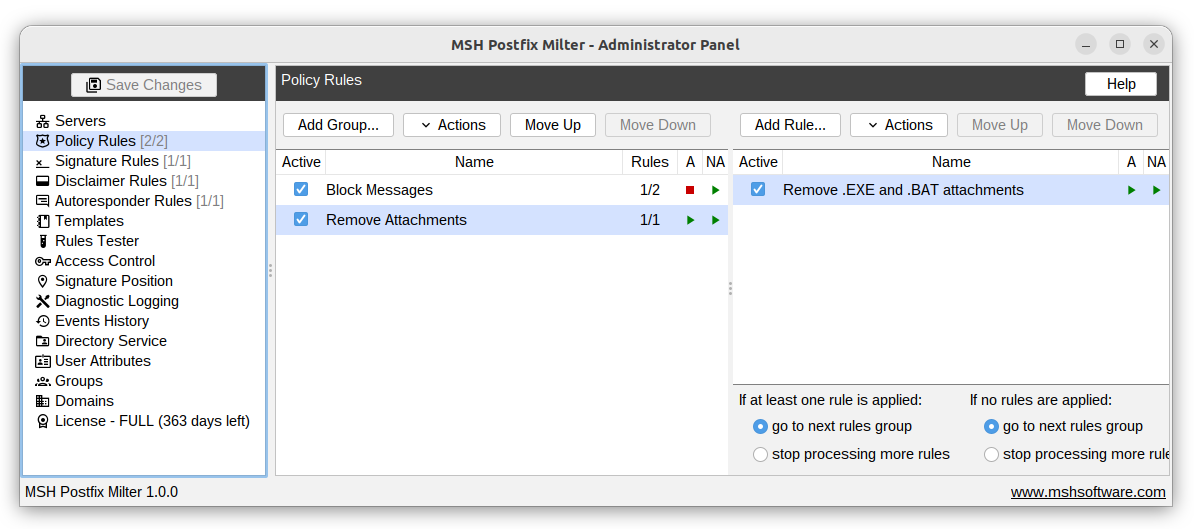1194x529 pixels.
Task: Click Add Group... button
Action: 338,125
